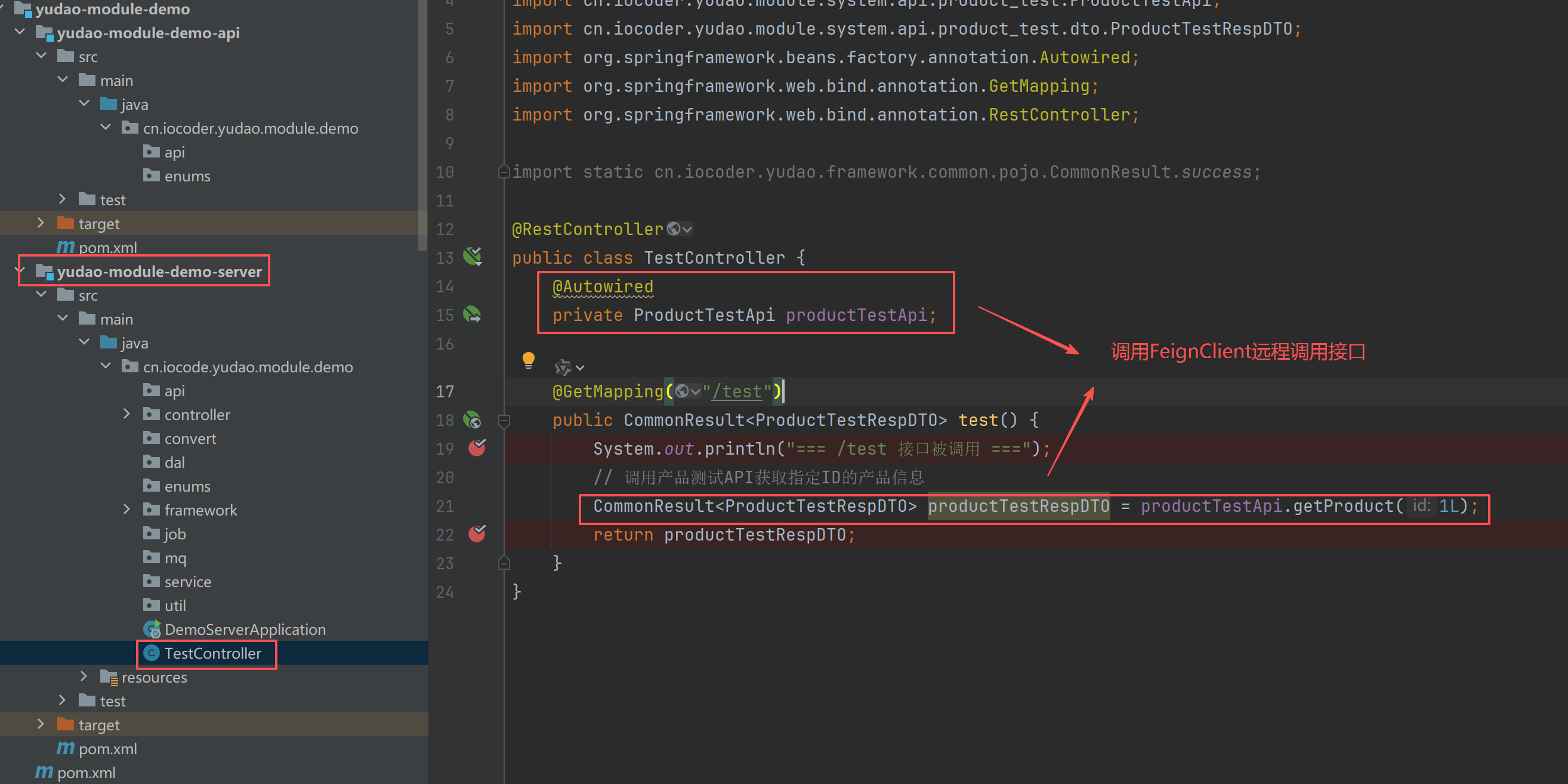Screen dimensions: 1568x784
Task: Select the TestController file in the tree
Action: pyautogui.click(x=212, y=653)
